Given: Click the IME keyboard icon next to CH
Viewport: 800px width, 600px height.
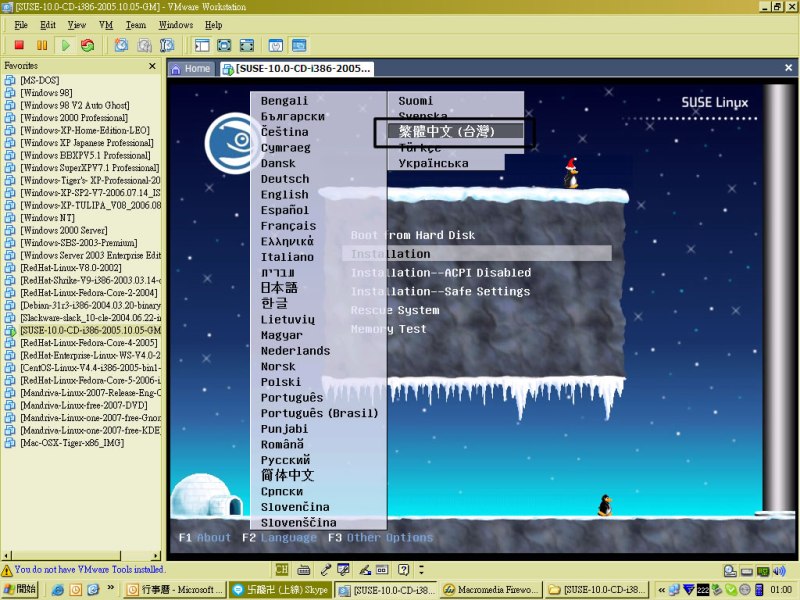Looking at the screenshot, I should [x=304, y=569].
